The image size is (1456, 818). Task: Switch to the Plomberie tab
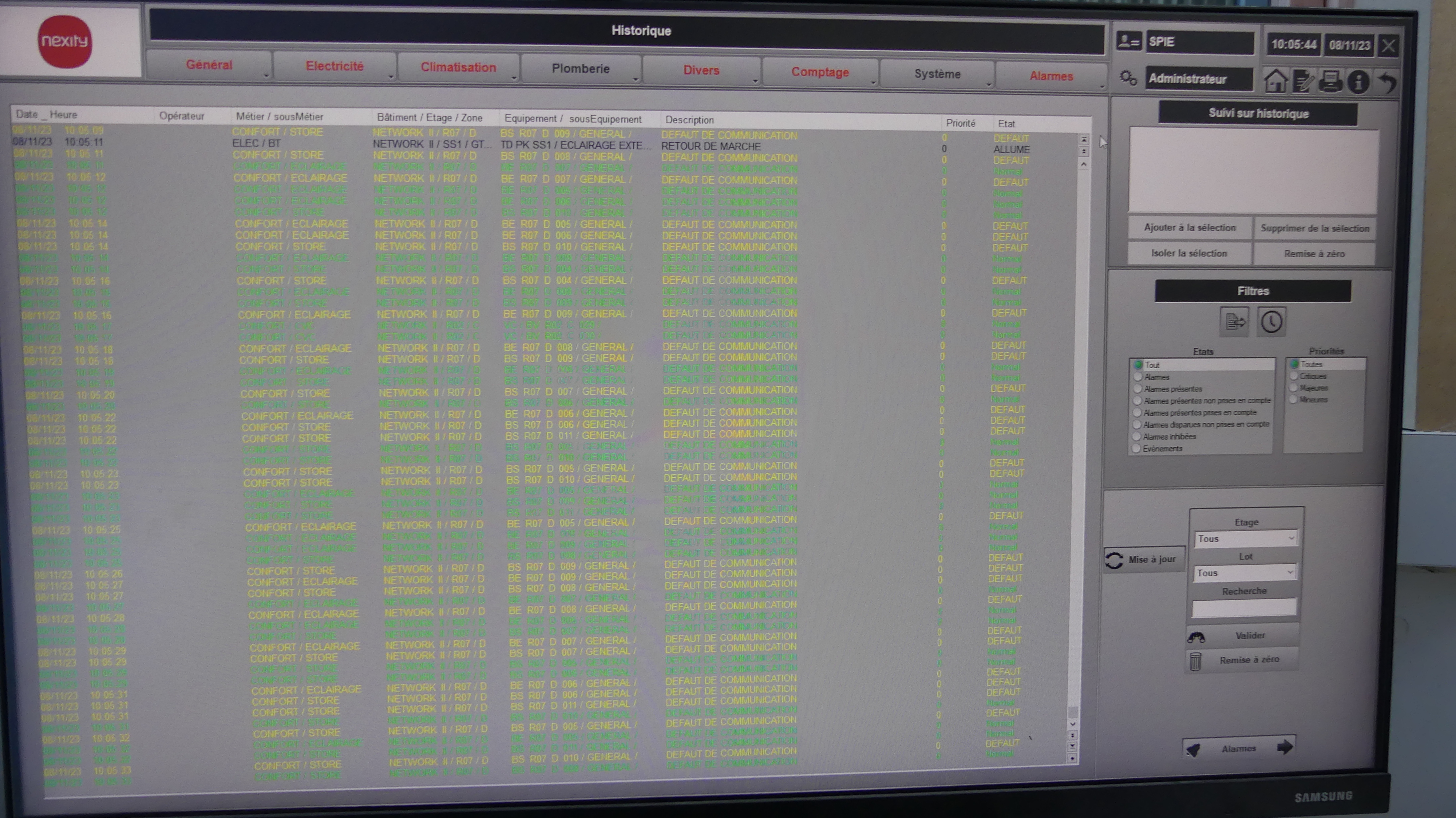click(581, 69)
